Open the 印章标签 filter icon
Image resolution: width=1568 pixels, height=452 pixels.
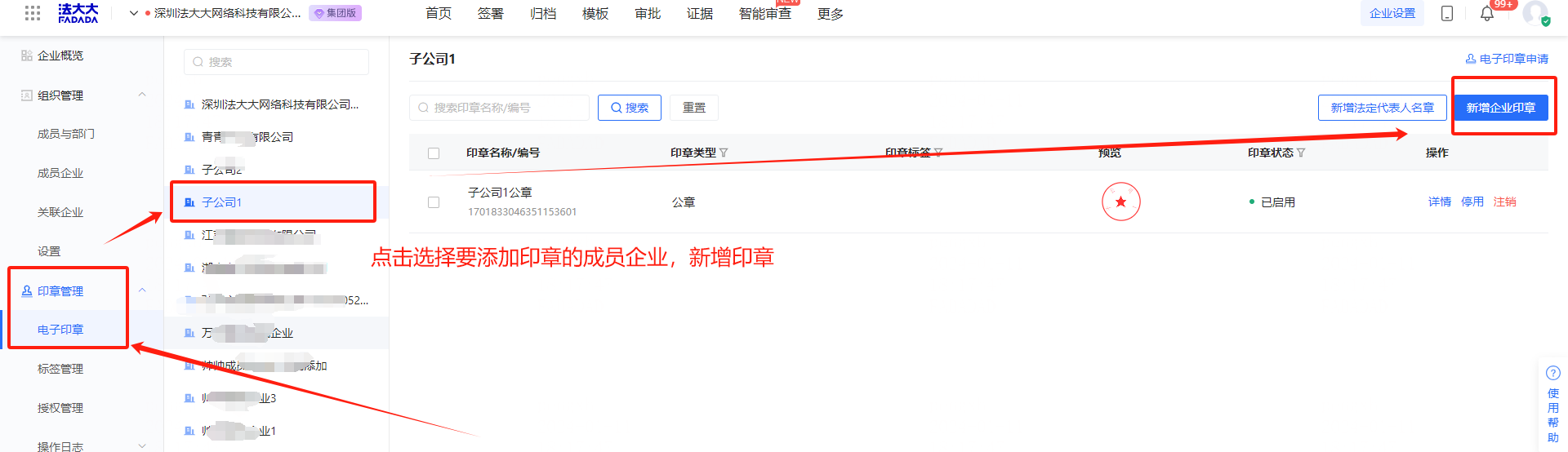(938, 153)
